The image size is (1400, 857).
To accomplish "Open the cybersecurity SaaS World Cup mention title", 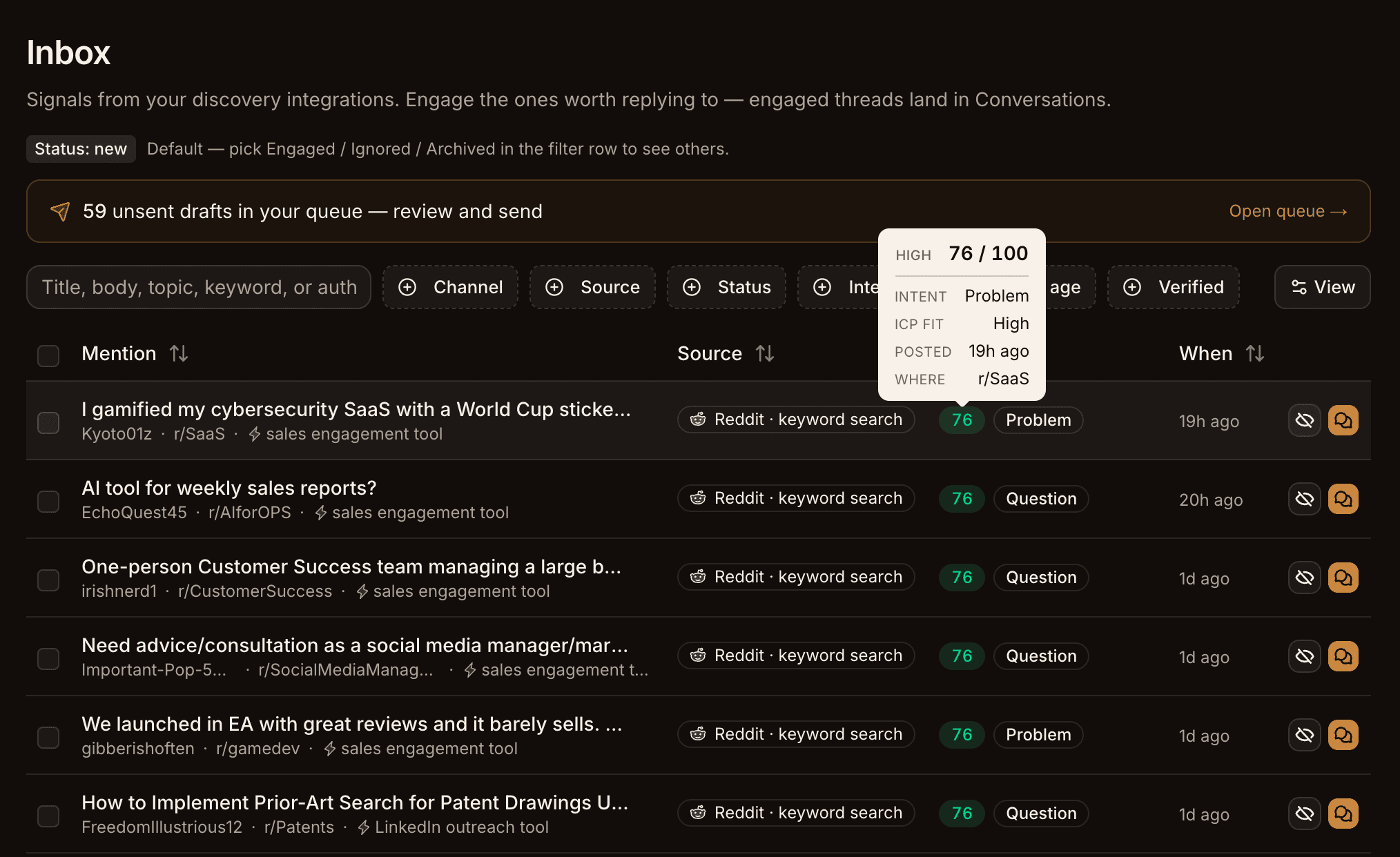I will tap(356, 409).
